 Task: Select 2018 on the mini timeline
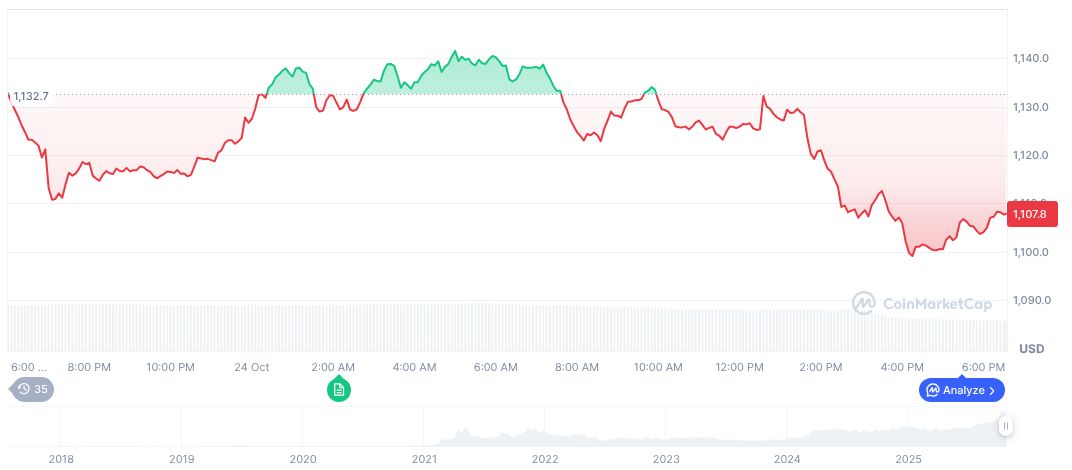click(61, 460)
